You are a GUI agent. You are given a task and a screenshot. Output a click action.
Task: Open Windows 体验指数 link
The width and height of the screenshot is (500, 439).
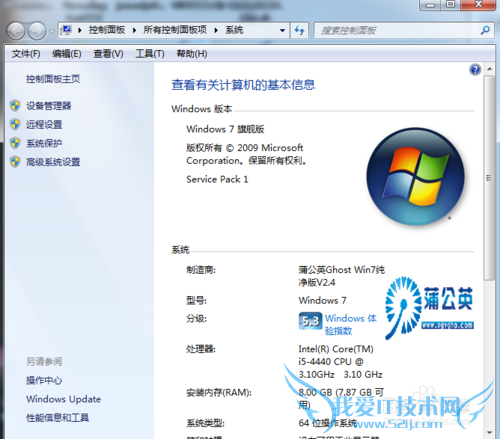pos(351,324)
